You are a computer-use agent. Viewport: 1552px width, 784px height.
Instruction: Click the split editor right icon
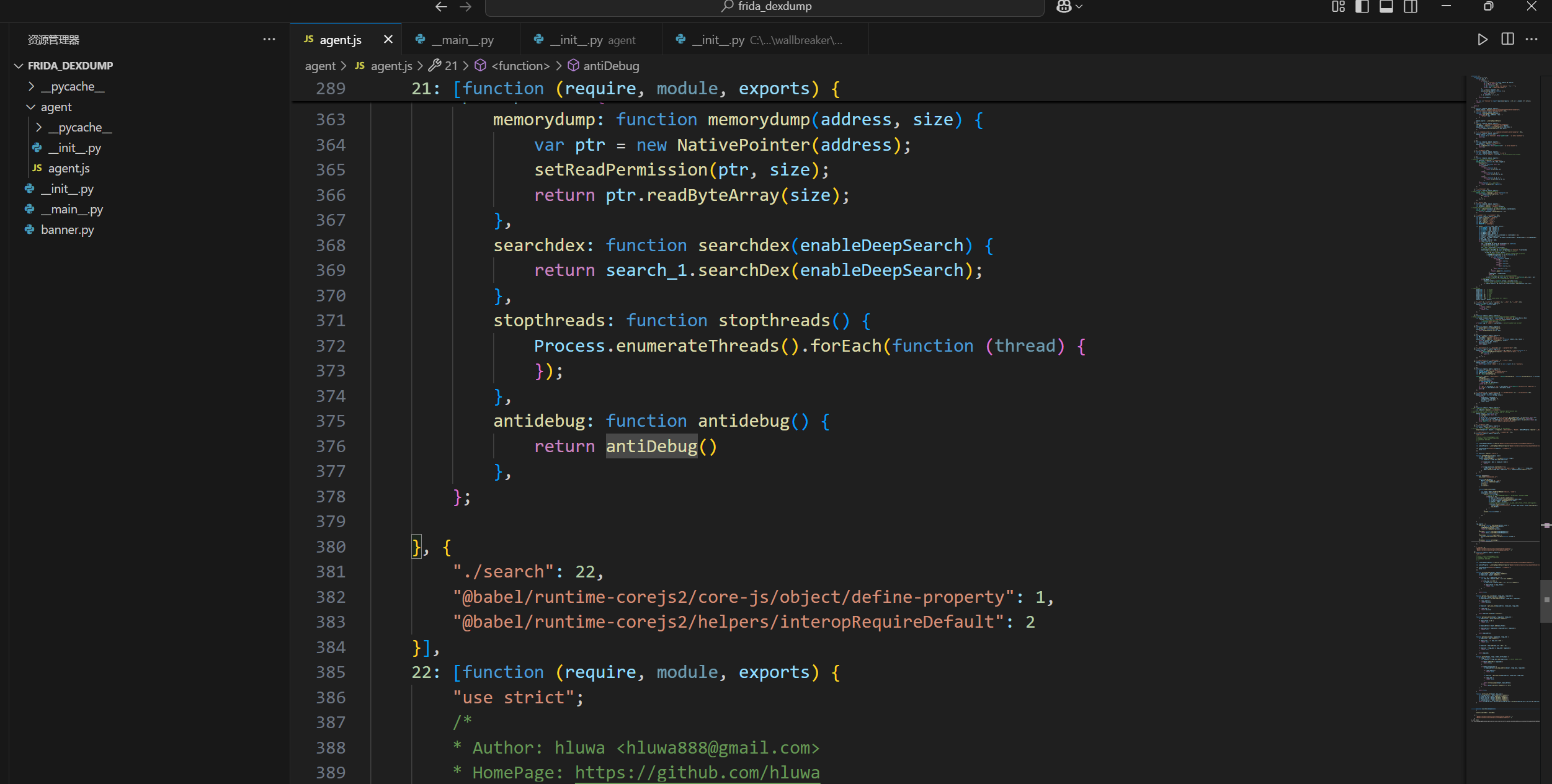tap(1507, 39)
